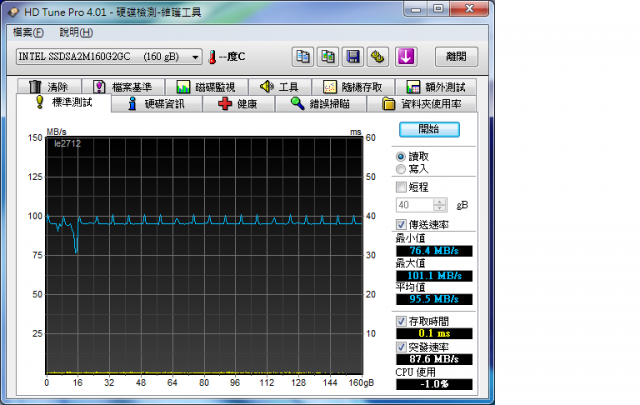Open the 檔案(F) menu
The image size is (640, 405).
[28, 32]
